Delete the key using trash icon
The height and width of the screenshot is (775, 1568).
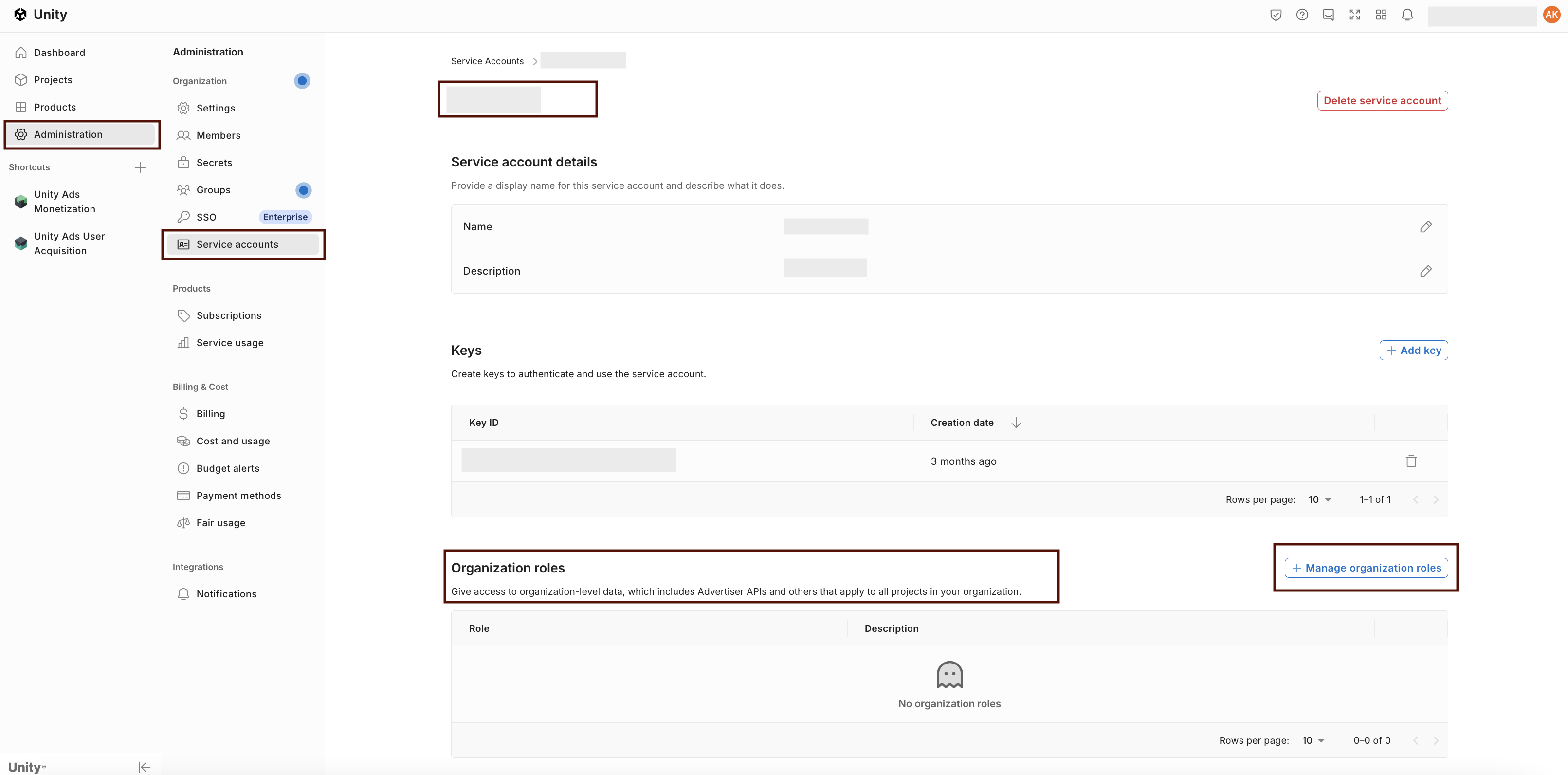[x=1411, y=461]
